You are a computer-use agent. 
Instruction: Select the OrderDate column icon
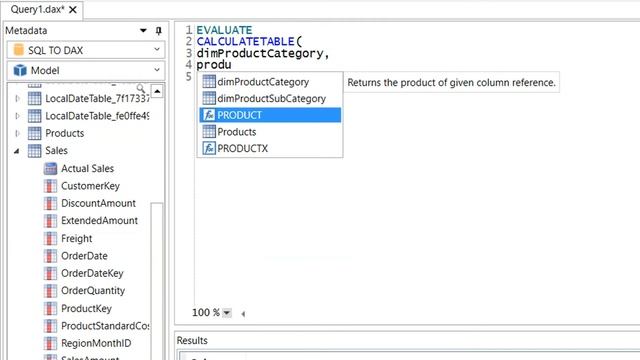[50, 256]
